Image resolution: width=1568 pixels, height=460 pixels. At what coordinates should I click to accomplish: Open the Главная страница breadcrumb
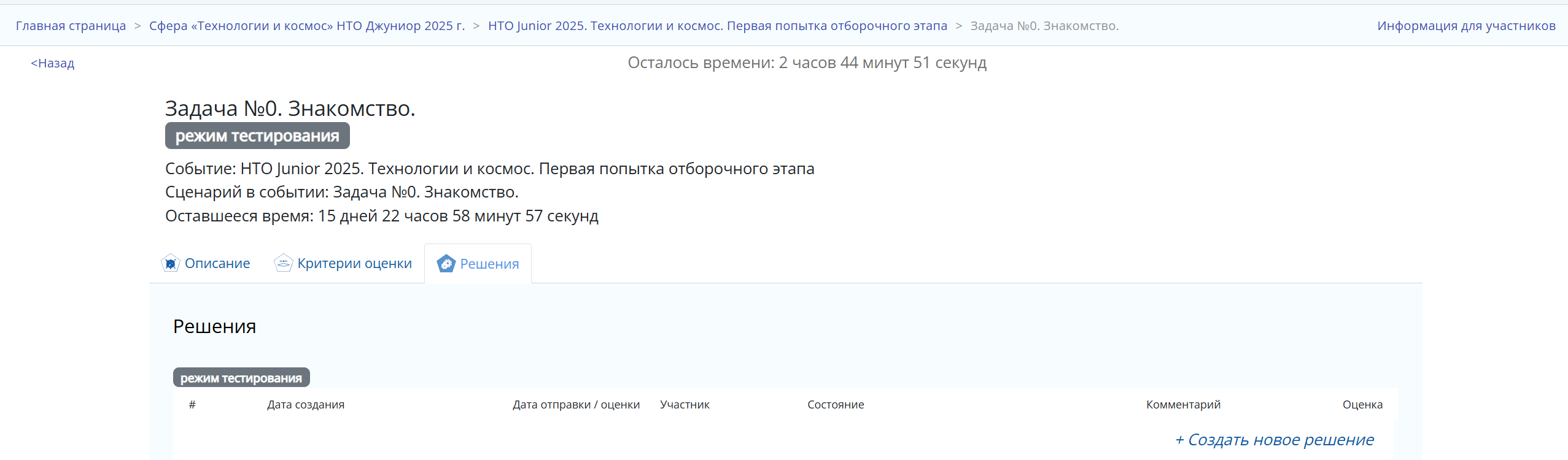(x=71, y=26)
